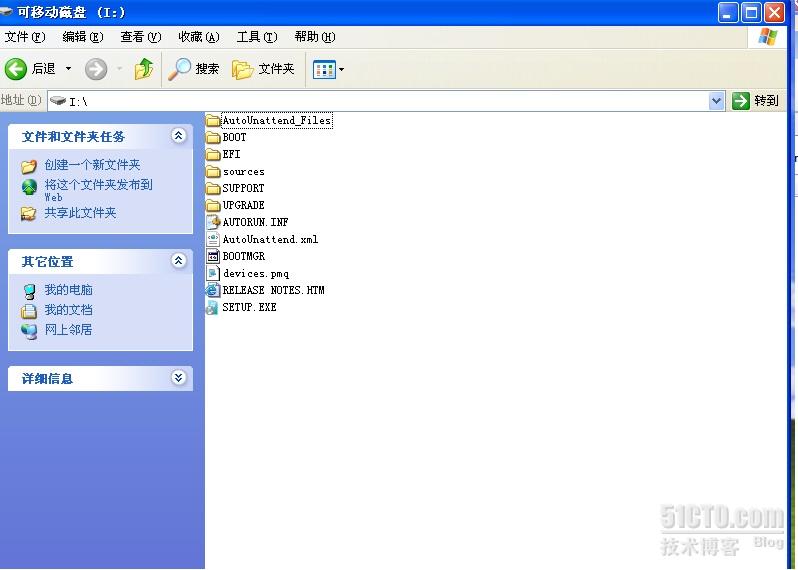
Task: Open the Search magnifier tool
Action: (179, 69)
